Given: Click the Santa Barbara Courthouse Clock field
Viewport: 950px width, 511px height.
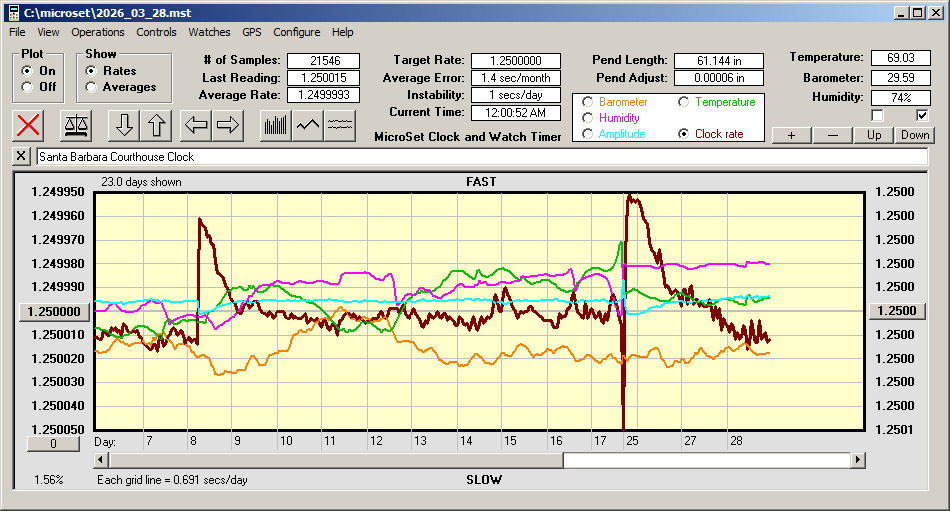Looking at the screenshot, I should tap(480, 157).
